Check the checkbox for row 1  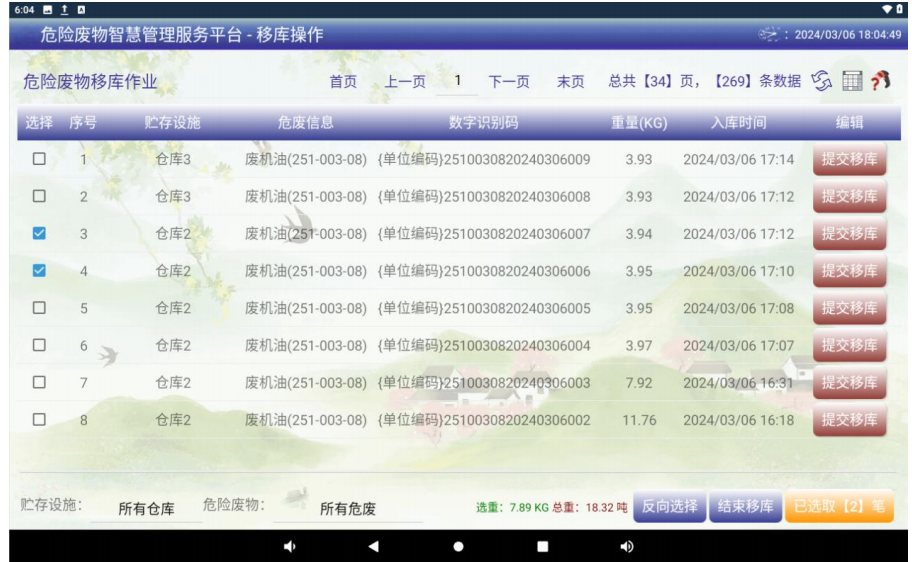tap(39, 159)
